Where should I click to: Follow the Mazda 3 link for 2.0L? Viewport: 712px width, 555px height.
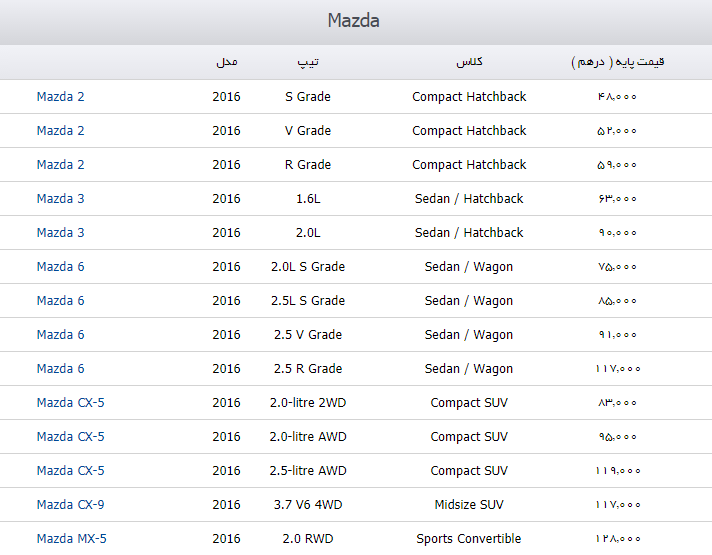(x=60, y=233)
